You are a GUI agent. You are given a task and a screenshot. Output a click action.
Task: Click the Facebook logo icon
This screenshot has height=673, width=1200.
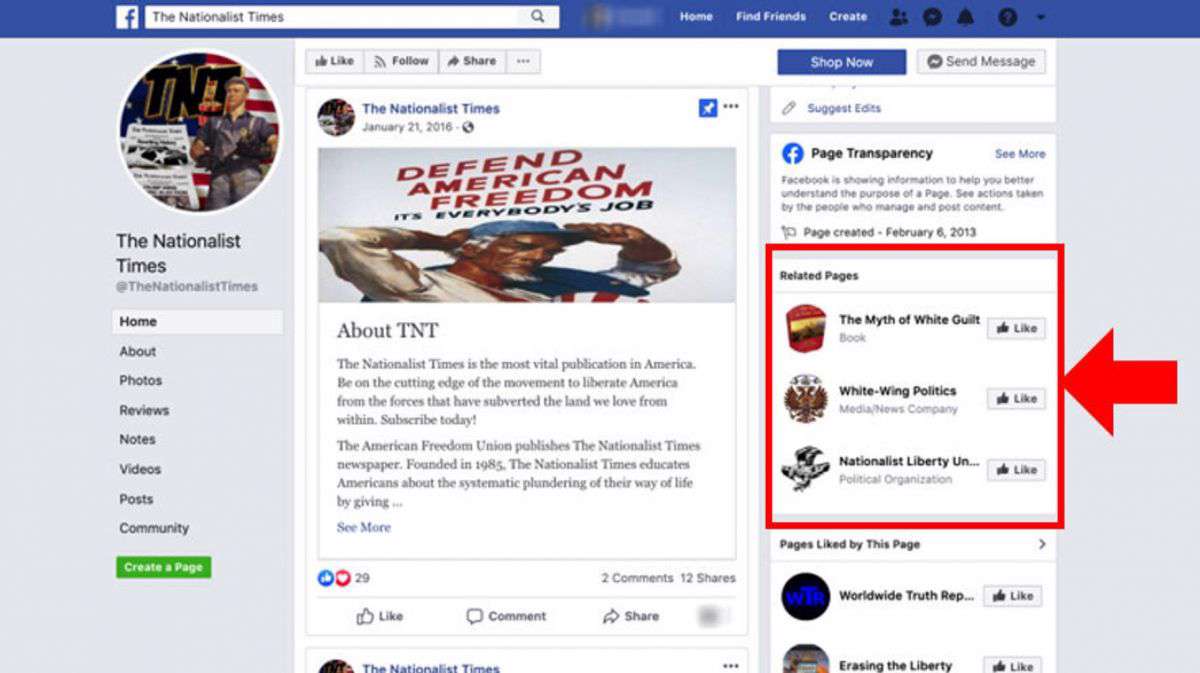coord(127,17)
